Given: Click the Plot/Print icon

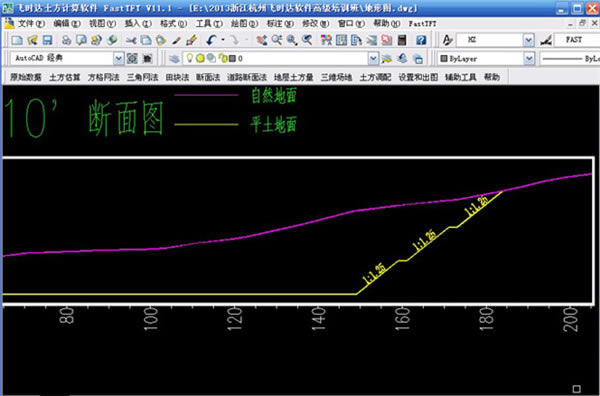Looking at the screenshot, I should tap(67, 40).
